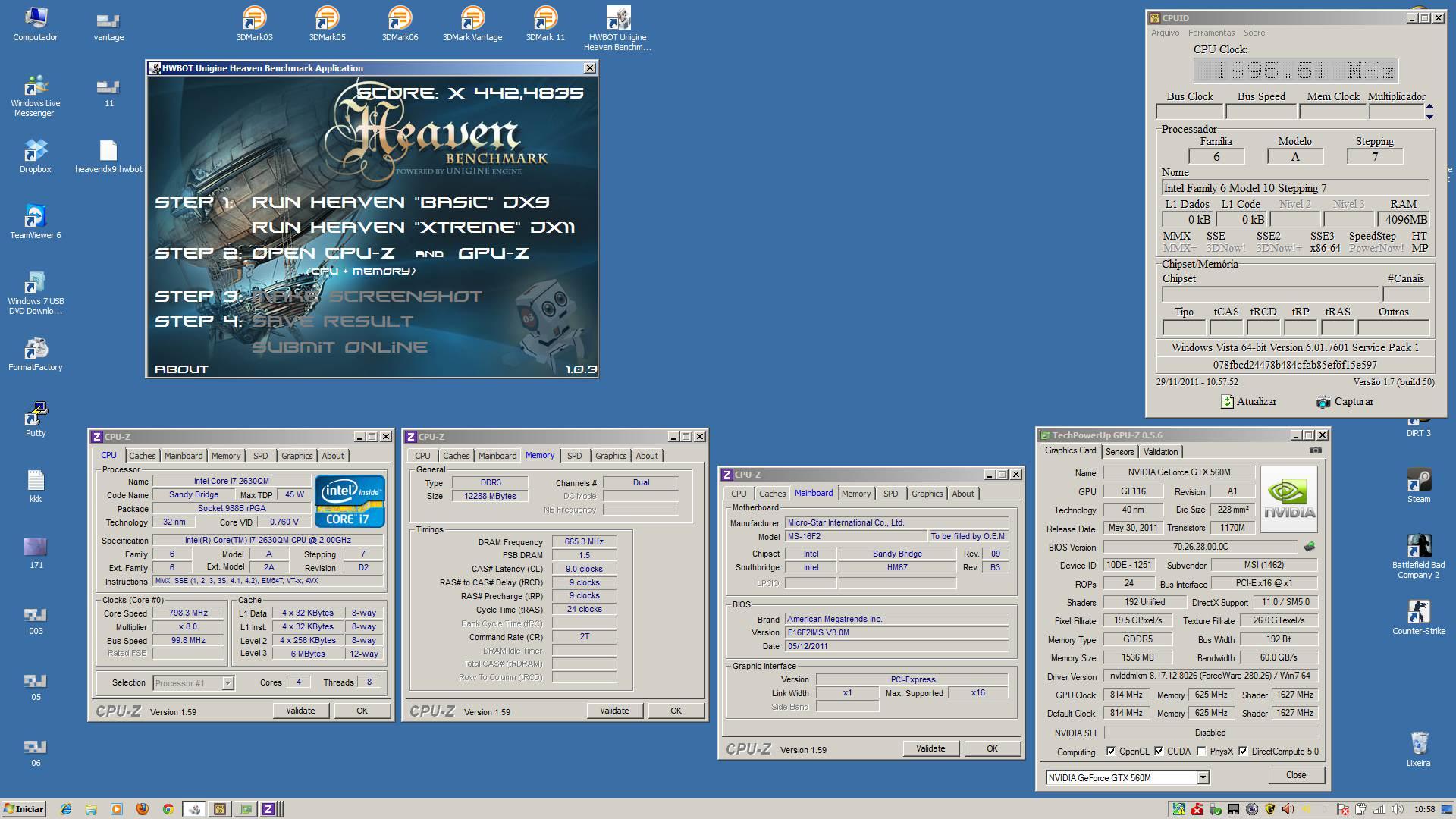Image resolution: width=1456 pixels, height=819 pixels.
Task: Open Graphics tab in Mainboard CPU-Z window
Action: click(x=927, y=494)
